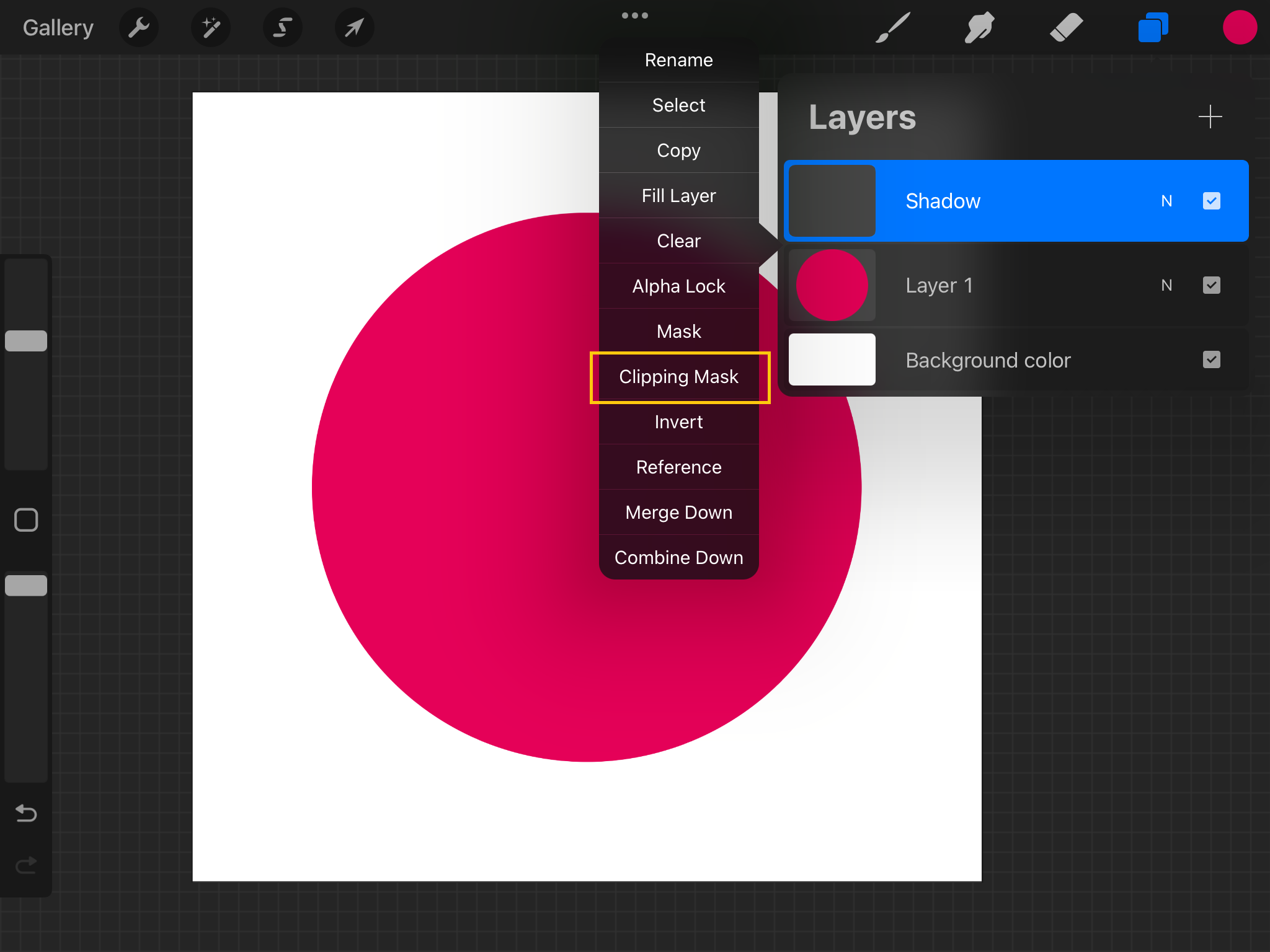Viewport: 1270px width, 952px height.
Task: Go back to the Gallery
Action: tap(58, 27)
